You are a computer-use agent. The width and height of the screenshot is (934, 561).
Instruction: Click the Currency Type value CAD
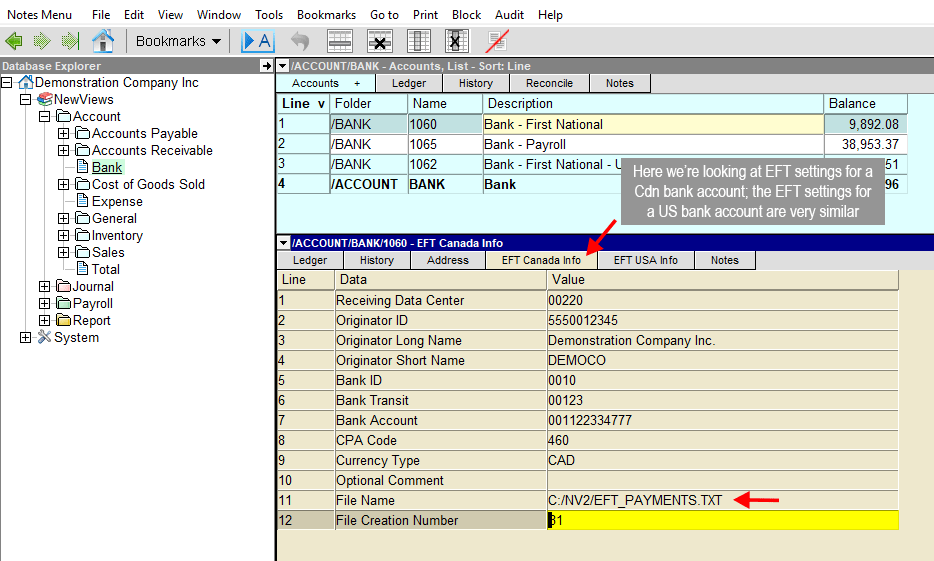click(562, 460)
